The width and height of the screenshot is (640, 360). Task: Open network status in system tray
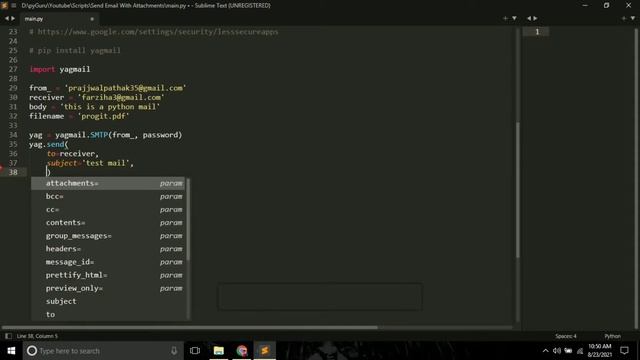coord(580,351)
